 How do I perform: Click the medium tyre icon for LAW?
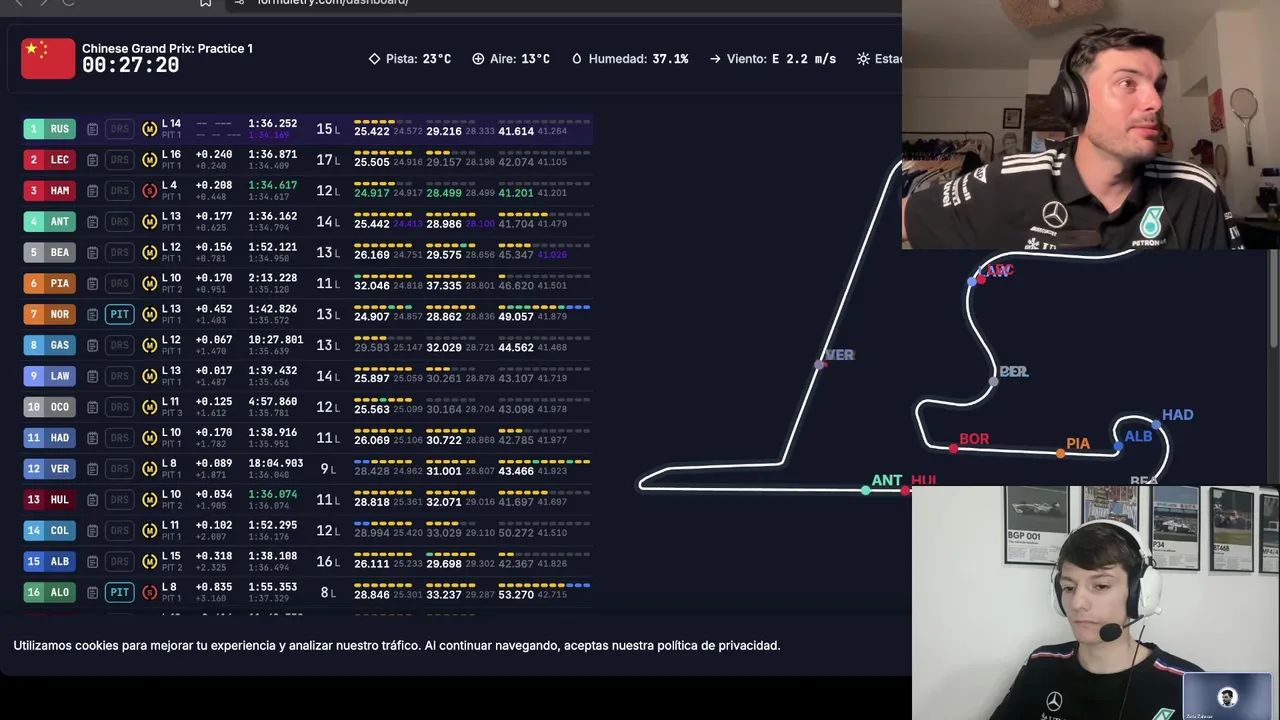coord(149,376)
